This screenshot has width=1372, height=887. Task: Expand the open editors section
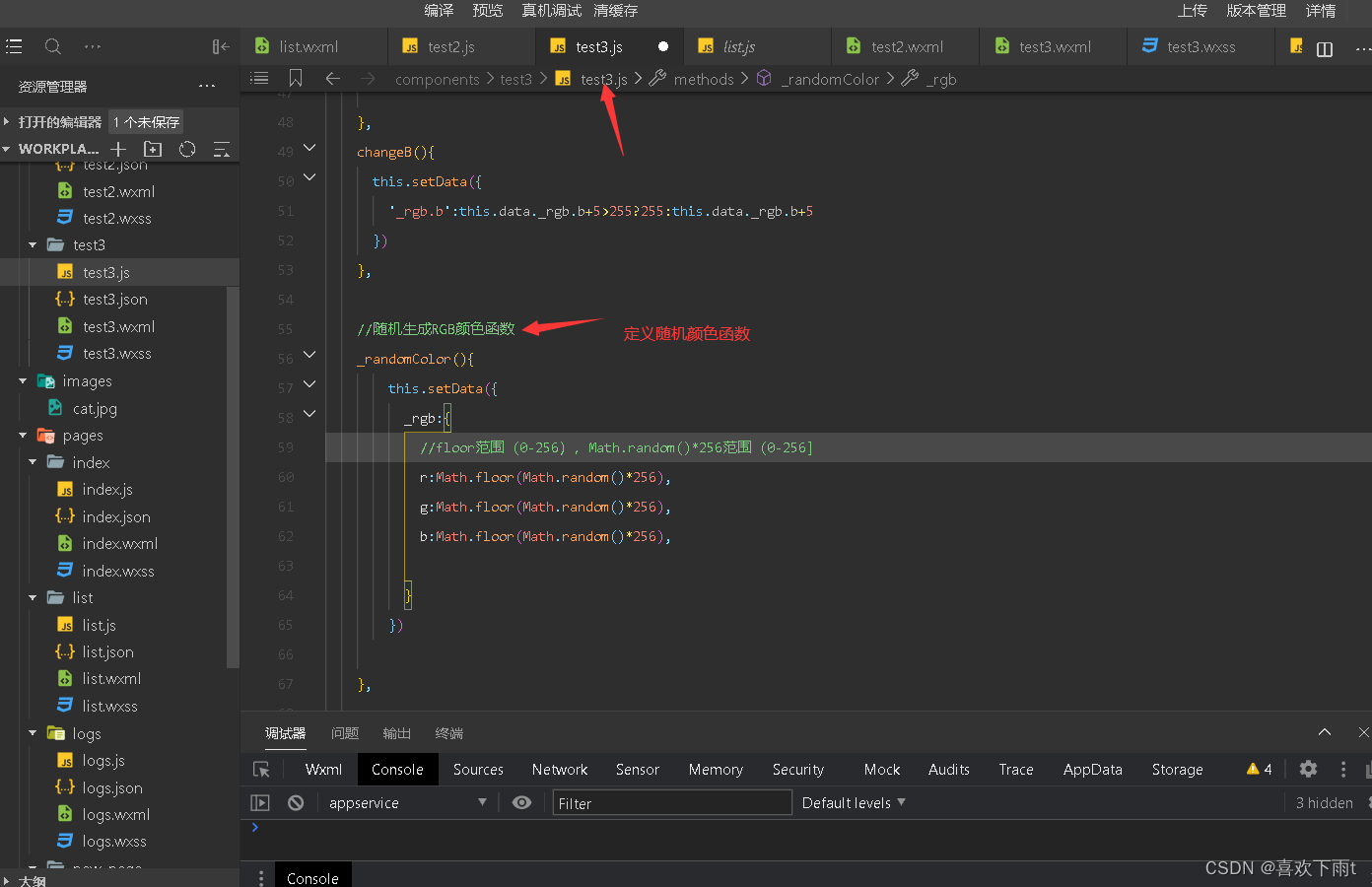(x=7, y=122)
